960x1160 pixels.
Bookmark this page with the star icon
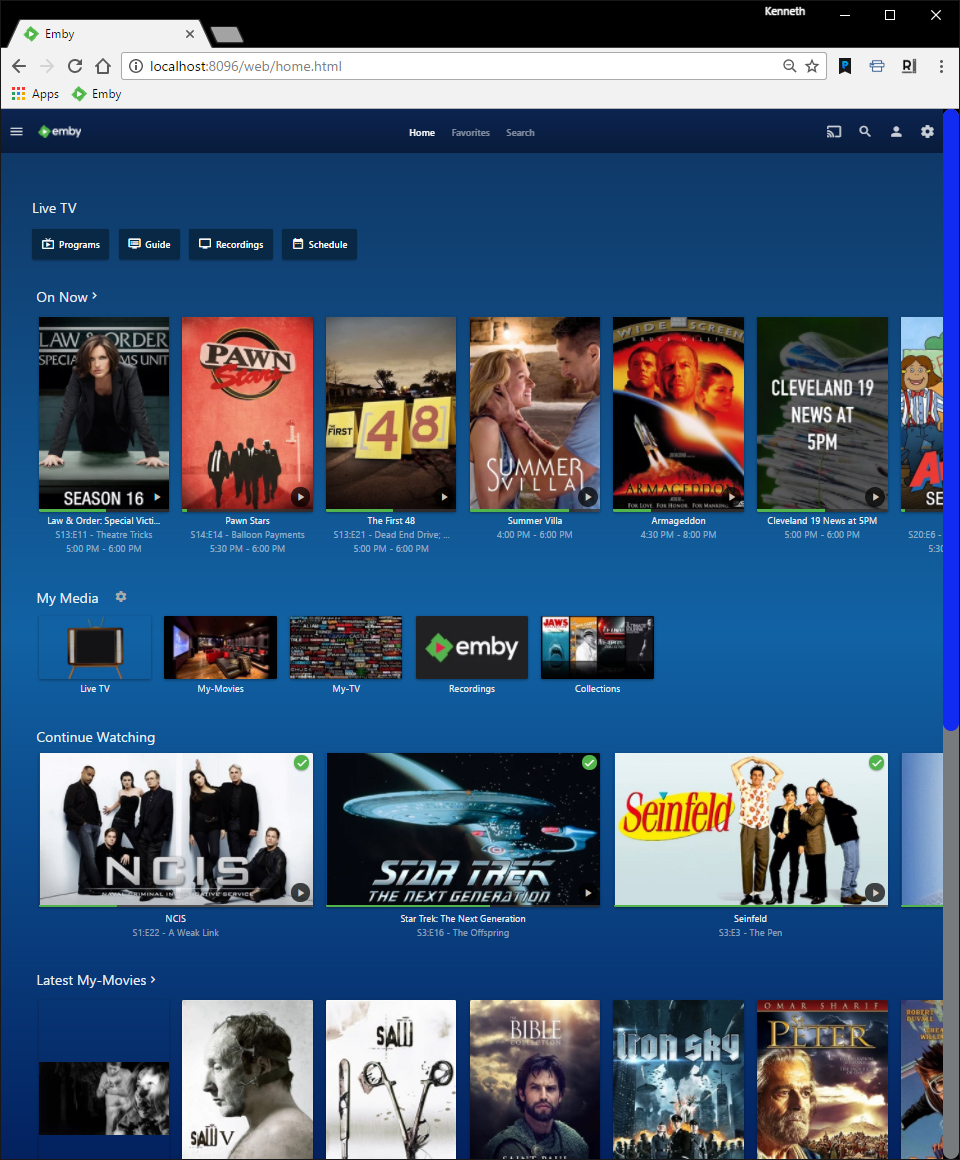[812, 66]
